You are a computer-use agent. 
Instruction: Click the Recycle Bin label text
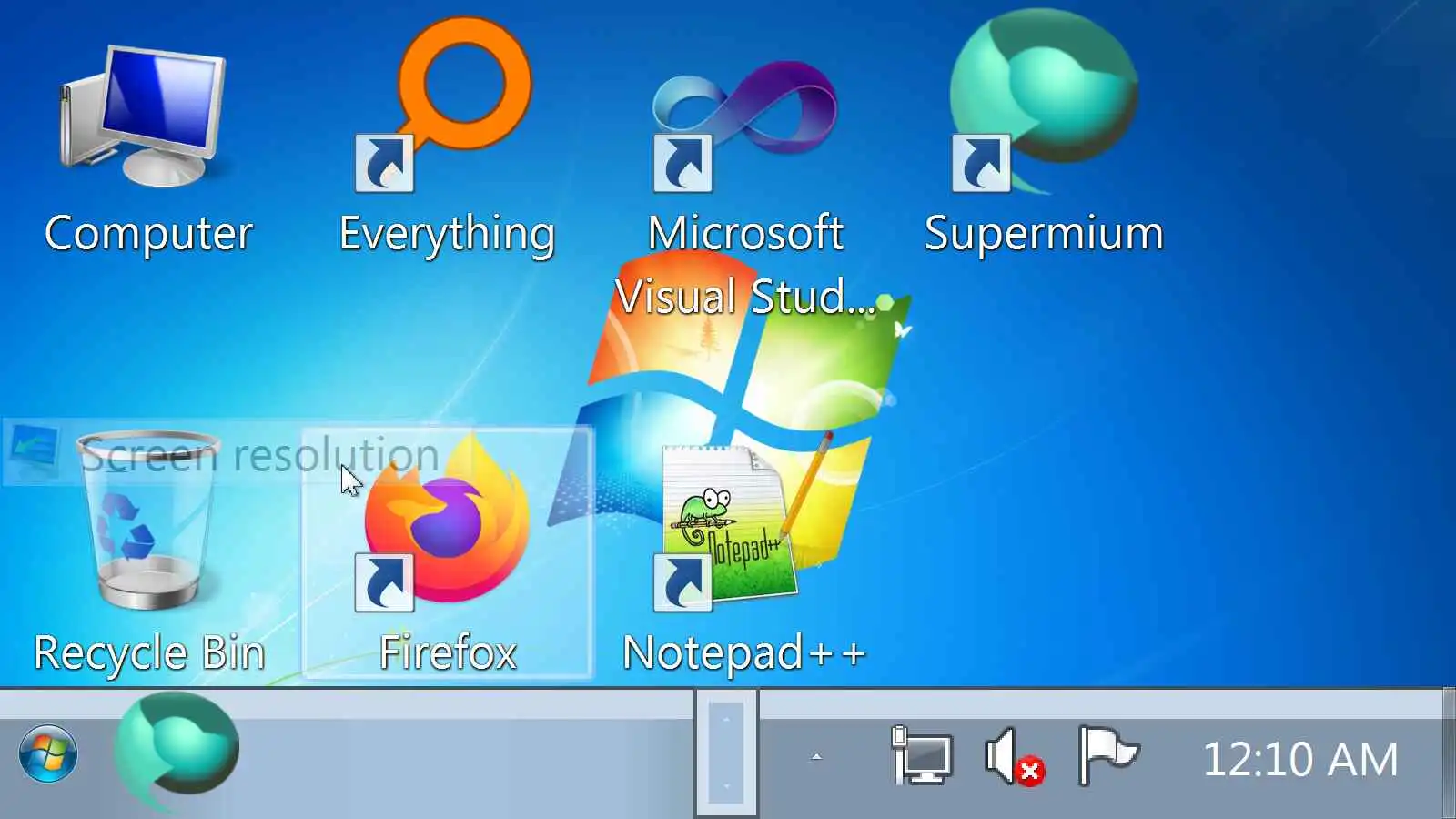click(149, 653)
